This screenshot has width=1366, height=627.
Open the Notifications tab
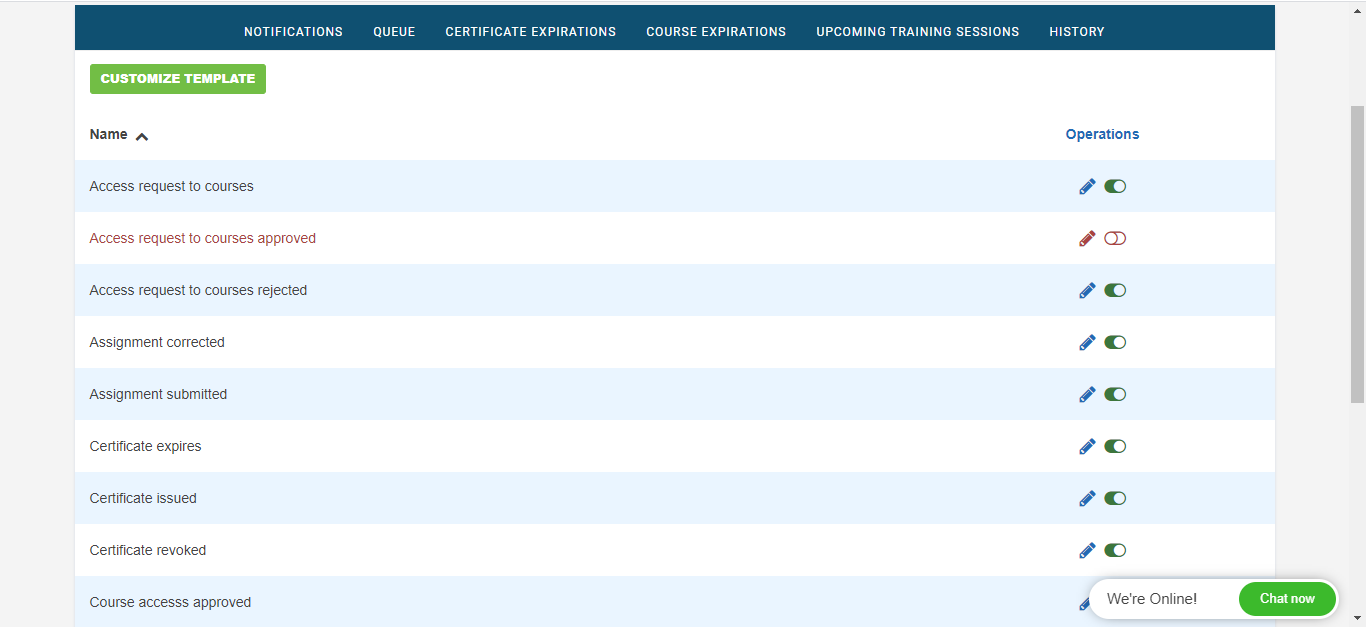tap(293, 31)
